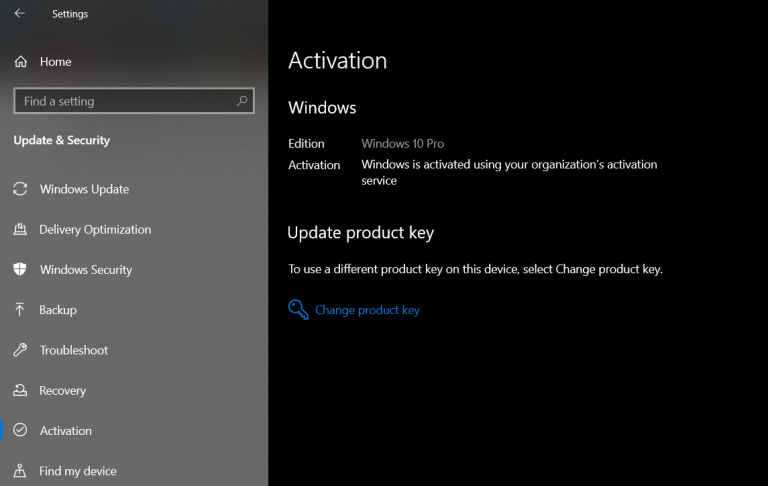The width and height of the screenshot is (768, 486).
Task: Click the activation status message text
Action: point(509,172)
